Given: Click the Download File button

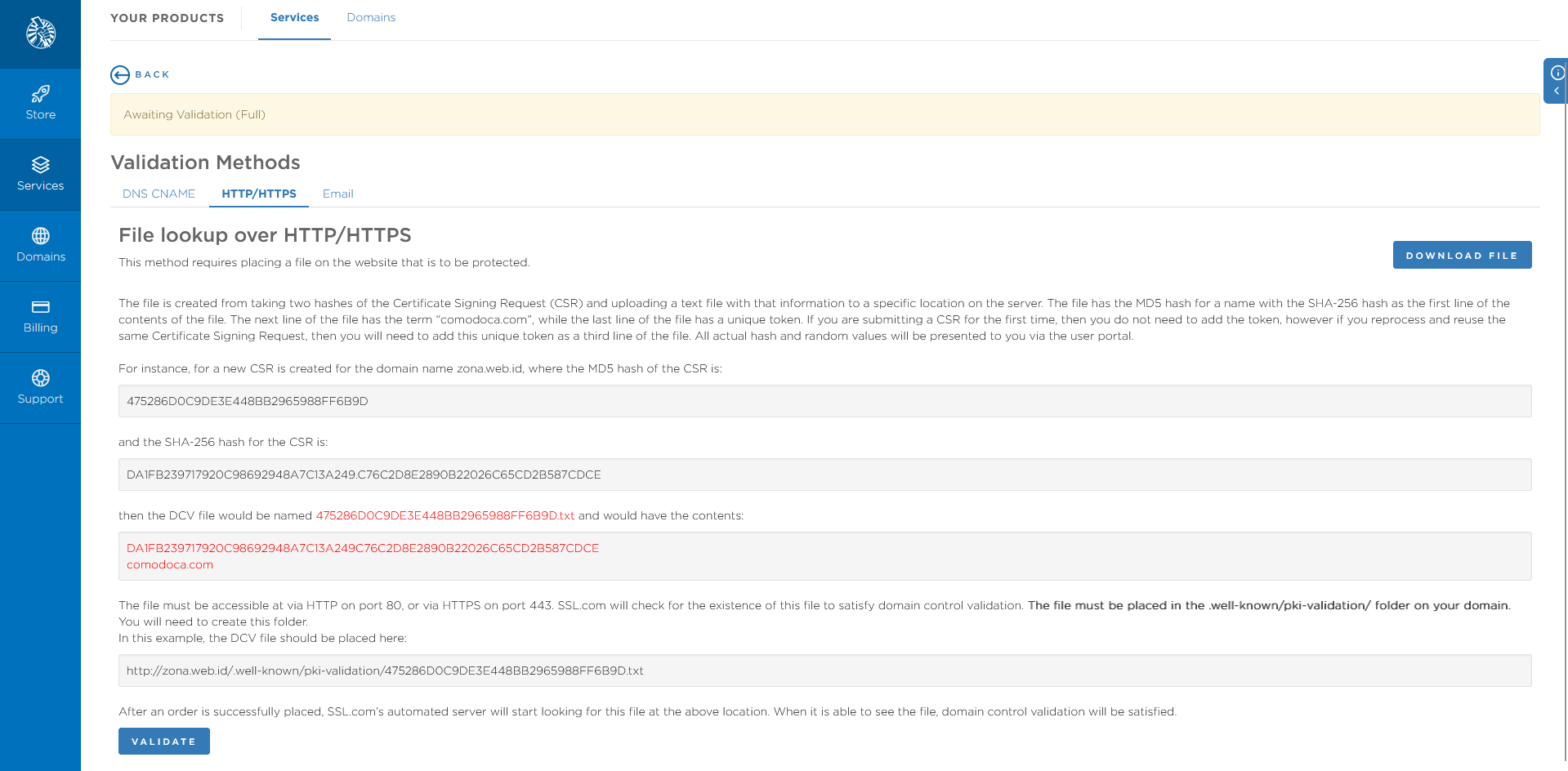Looking at the screenshot, I should click(x=1462, y=255).
